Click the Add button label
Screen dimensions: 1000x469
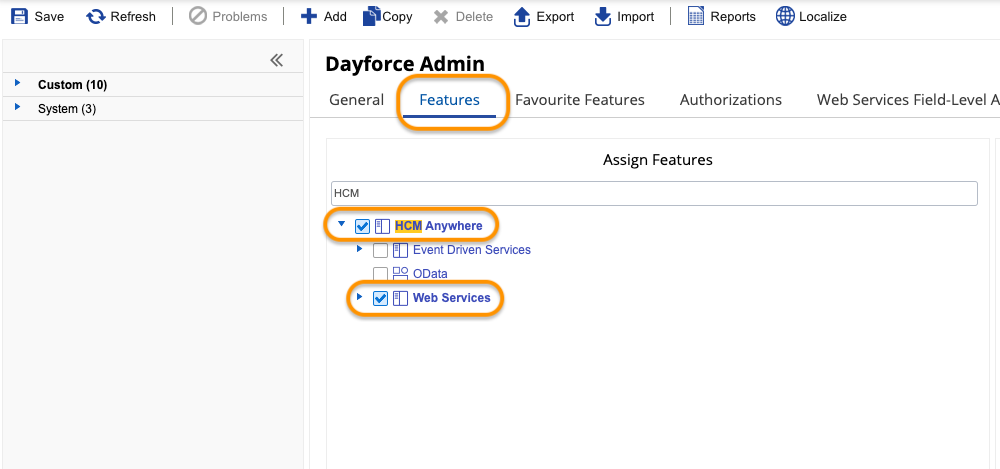[x=335, y=17]
